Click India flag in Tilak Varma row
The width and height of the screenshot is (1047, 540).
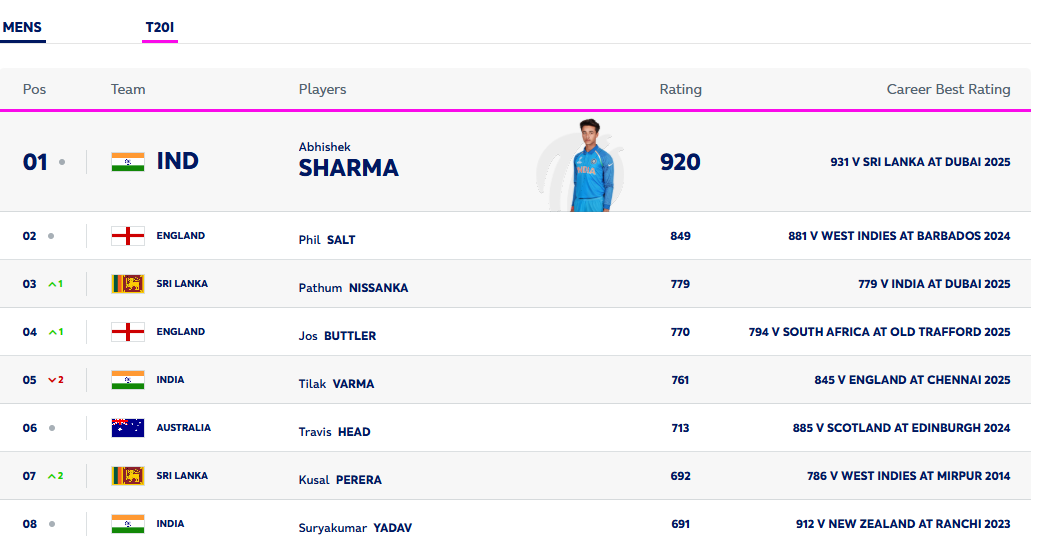coord(128,380)
